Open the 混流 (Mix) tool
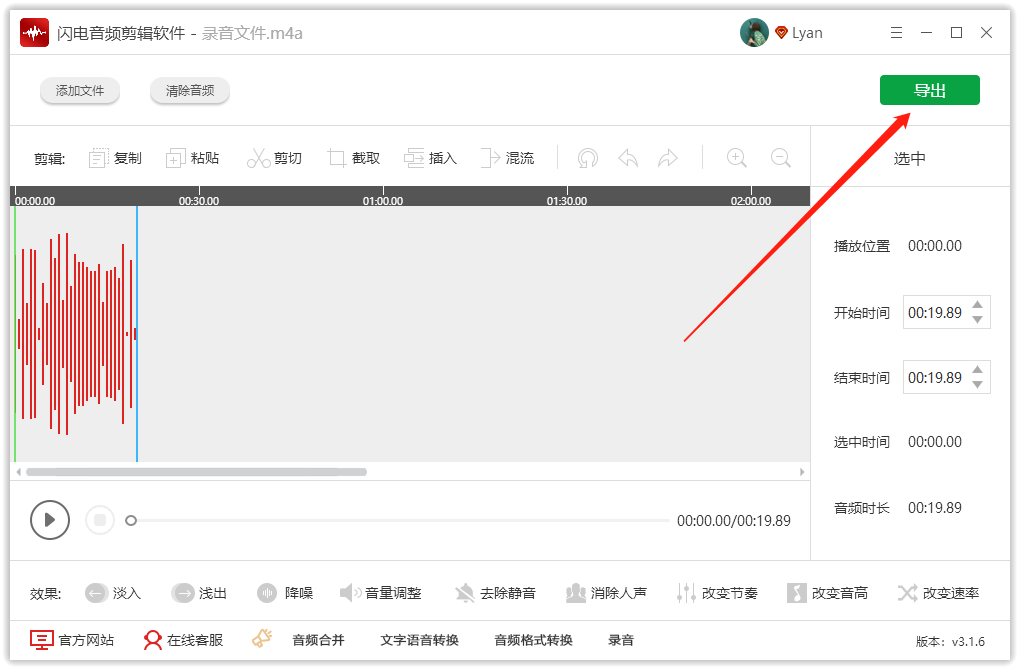1020x670 pixels. [x=508, y=157]
